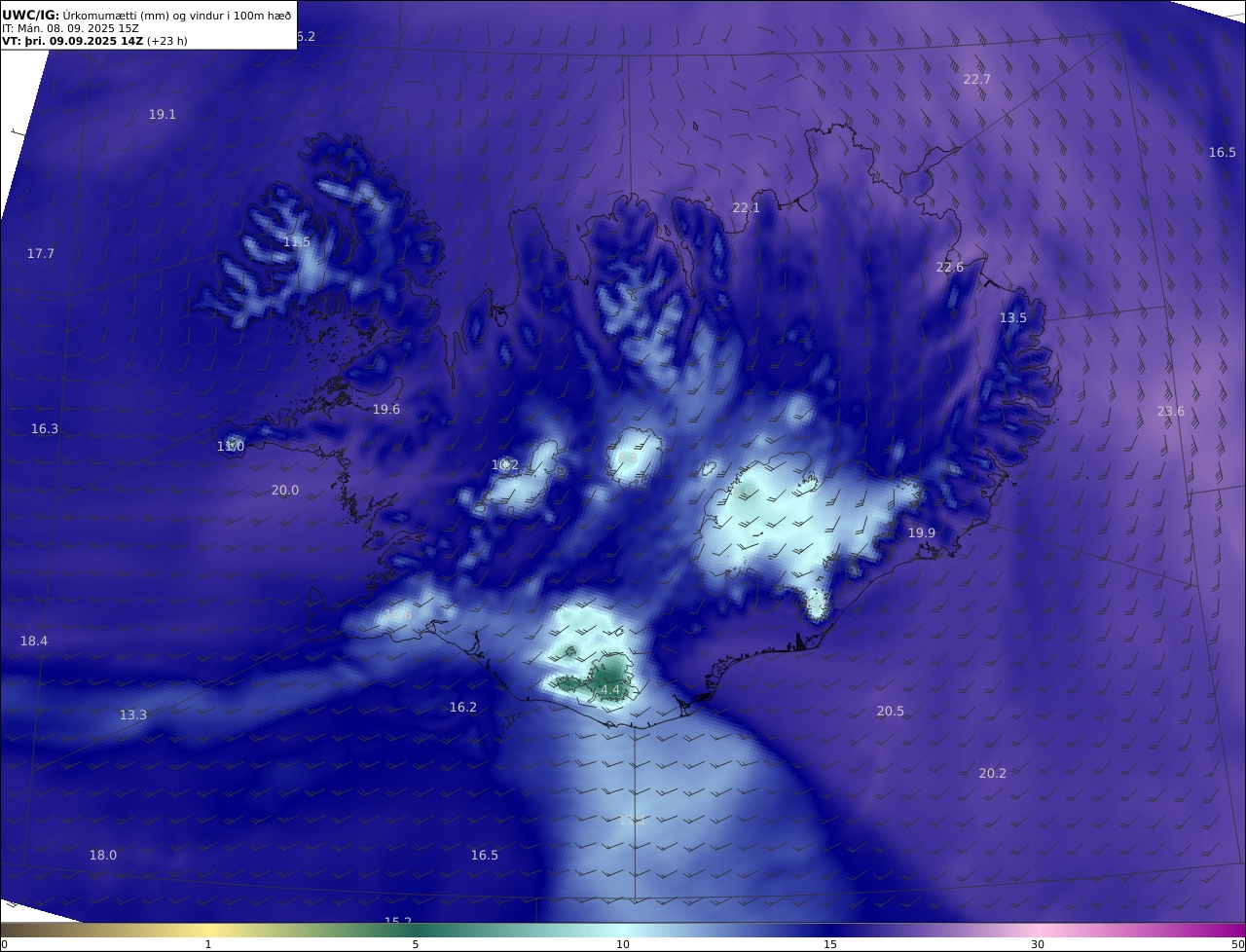Click the 'VT: þri. 09.09.2025 14Z' valid time
Viewport: 1246px width, 952px height.
[x=73, y=41]
